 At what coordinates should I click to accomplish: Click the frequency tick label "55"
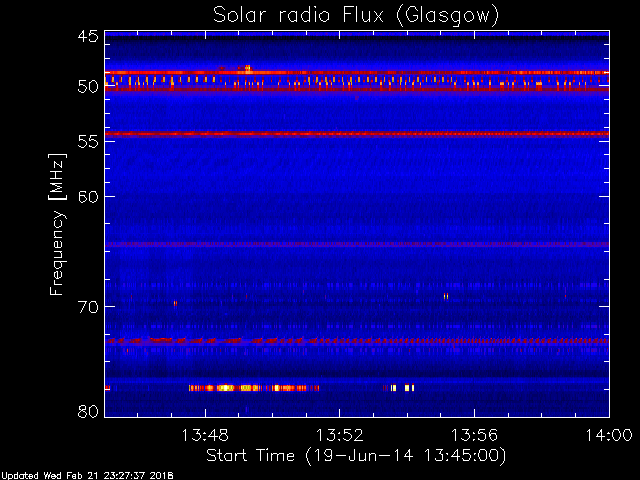pyautogui.click(x=88, y=141)
